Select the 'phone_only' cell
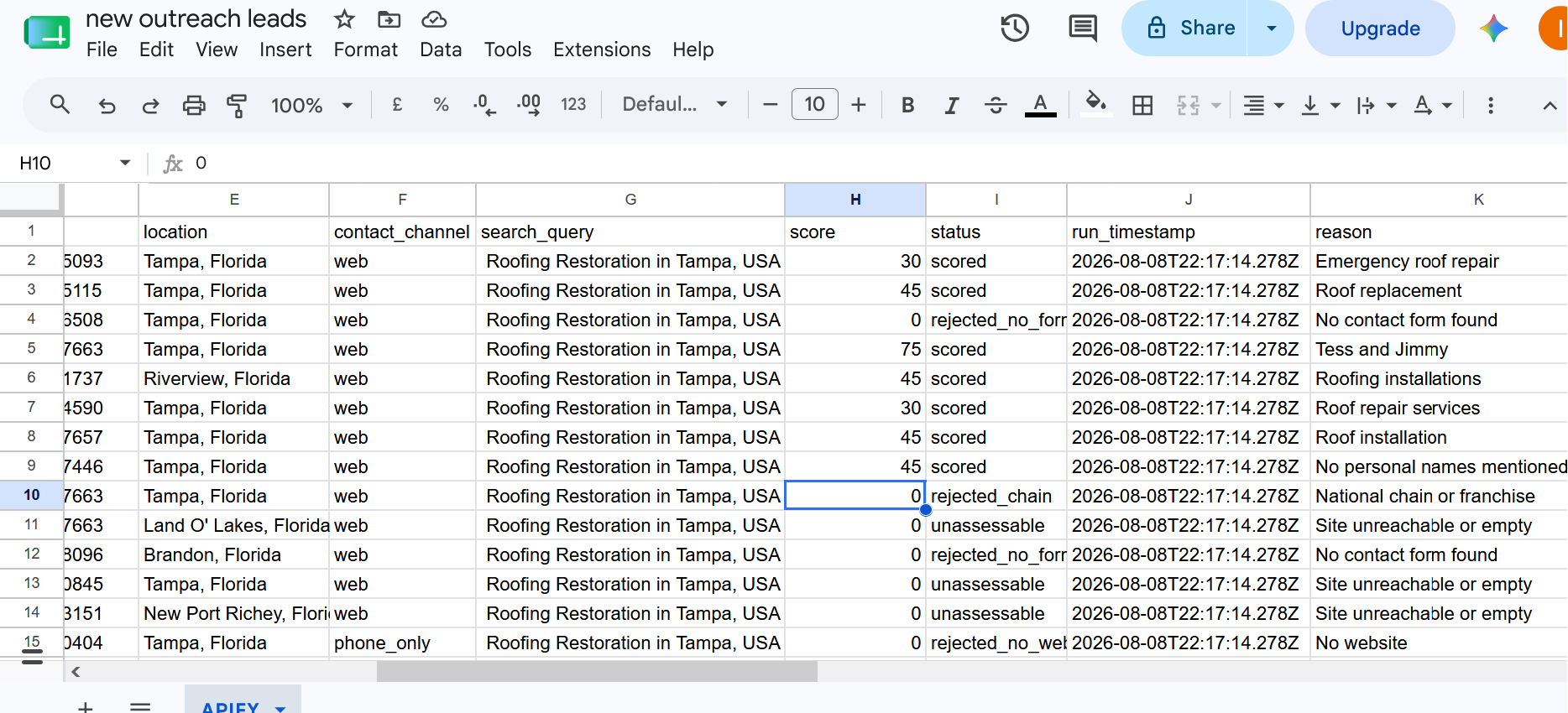 click(402, 643)
